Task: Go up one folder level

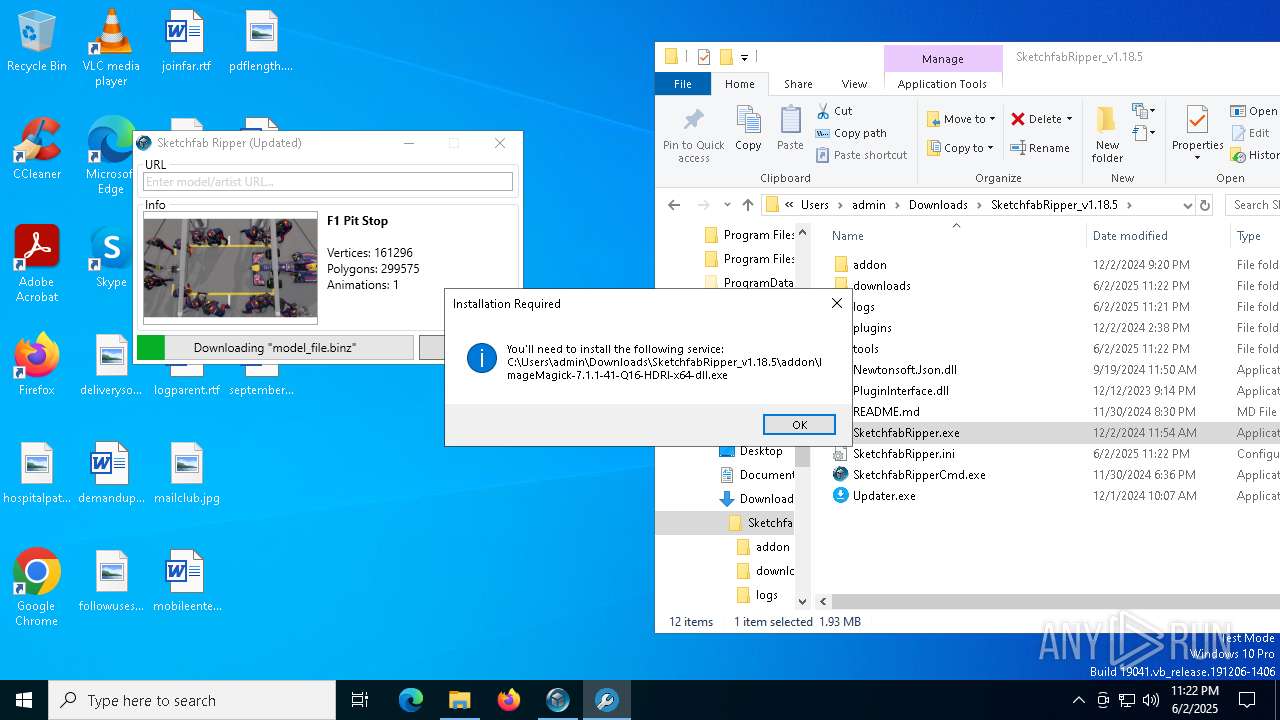Action: [x=748, y=205]
